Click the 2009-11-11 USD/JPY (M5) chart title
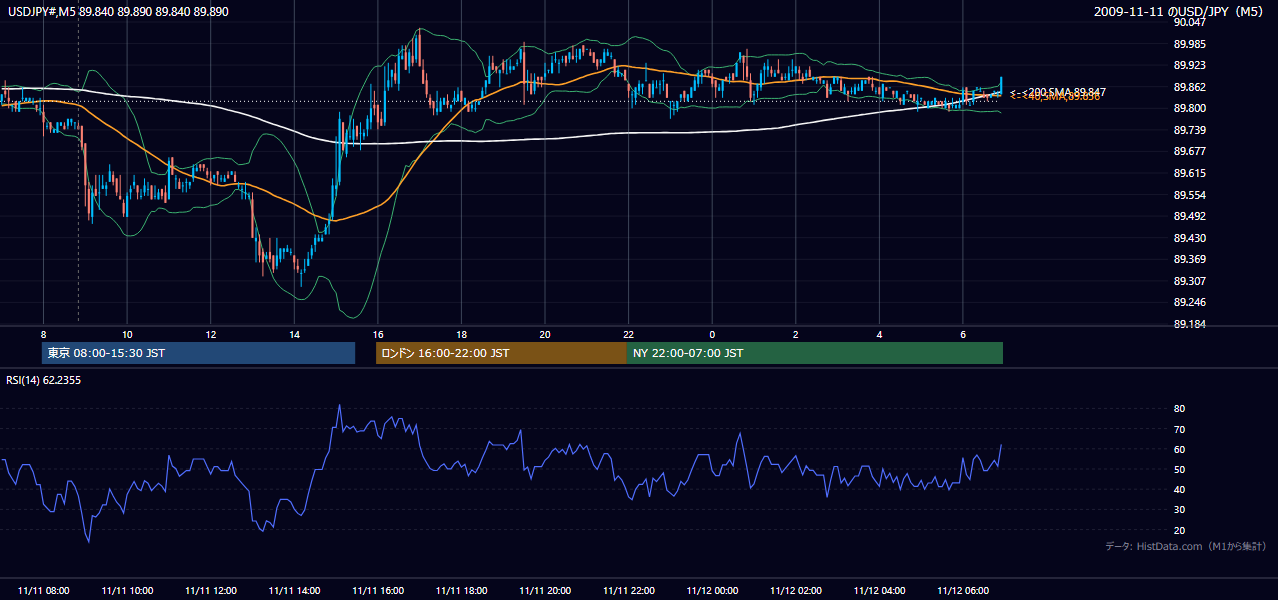 point(1180,11)
